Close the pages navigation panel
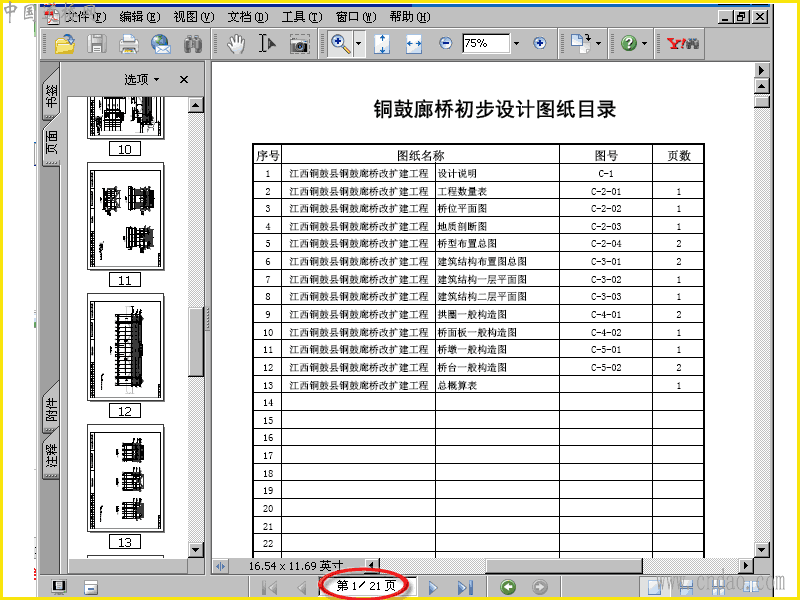800x600 pixels. click(x=184, y=79)
